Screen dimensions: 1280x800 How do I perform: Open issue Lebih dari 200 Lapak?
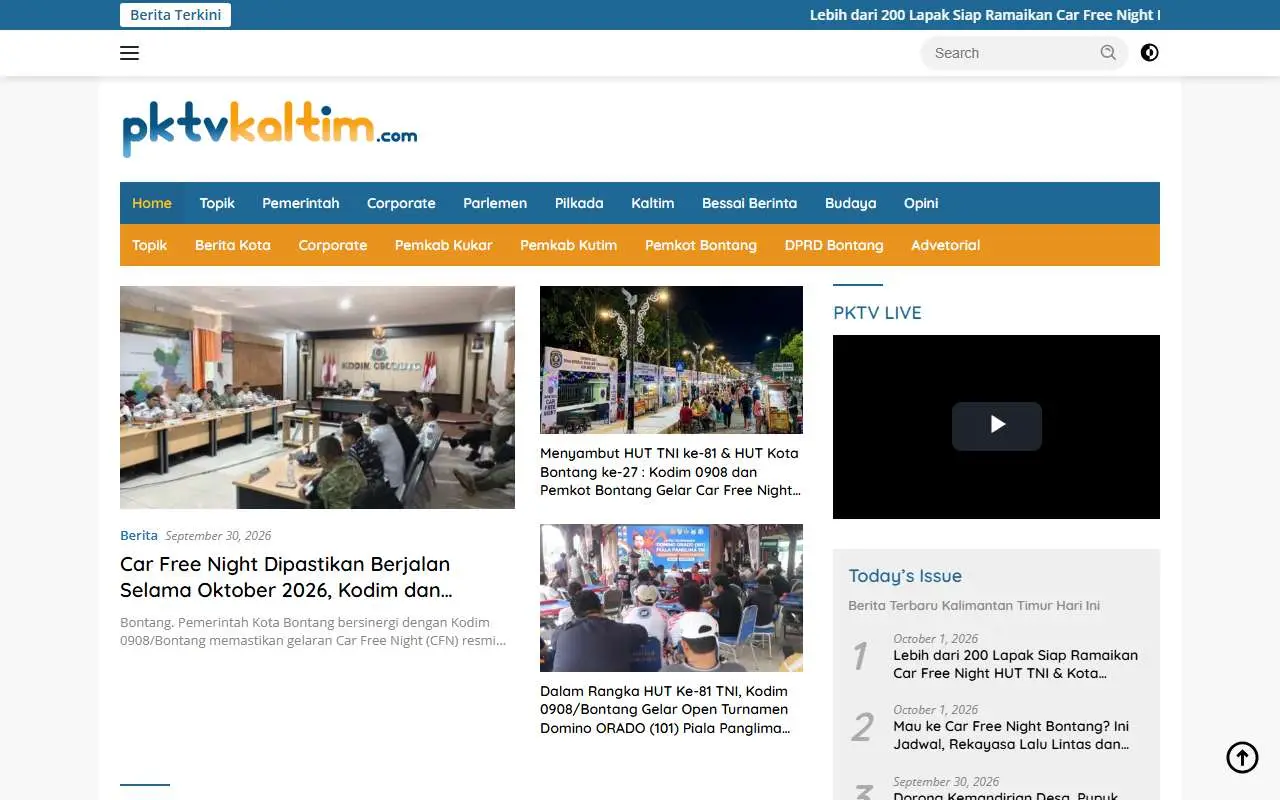pos(1015,664)
